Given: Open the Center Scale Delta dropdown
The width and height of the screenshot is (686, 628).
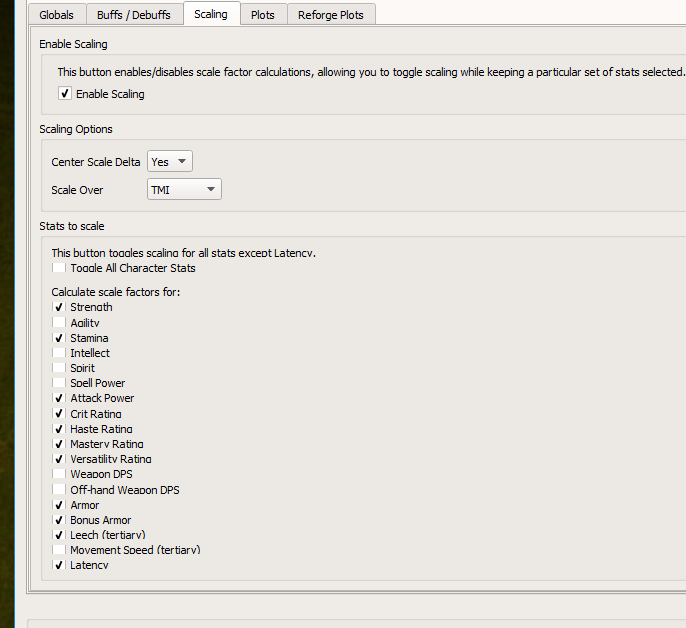Looking at the screenshot, I should [169, 162].
